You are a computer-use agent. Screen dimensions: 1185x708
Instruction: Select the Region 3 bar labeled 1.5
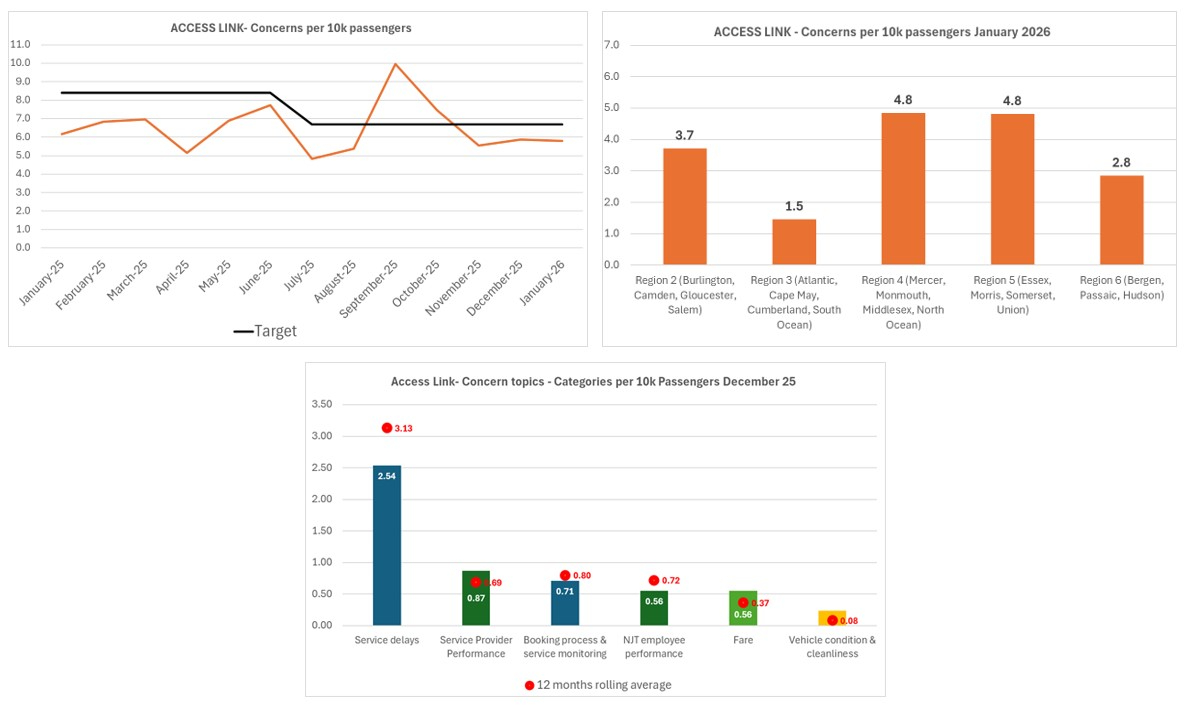point(793,242)
